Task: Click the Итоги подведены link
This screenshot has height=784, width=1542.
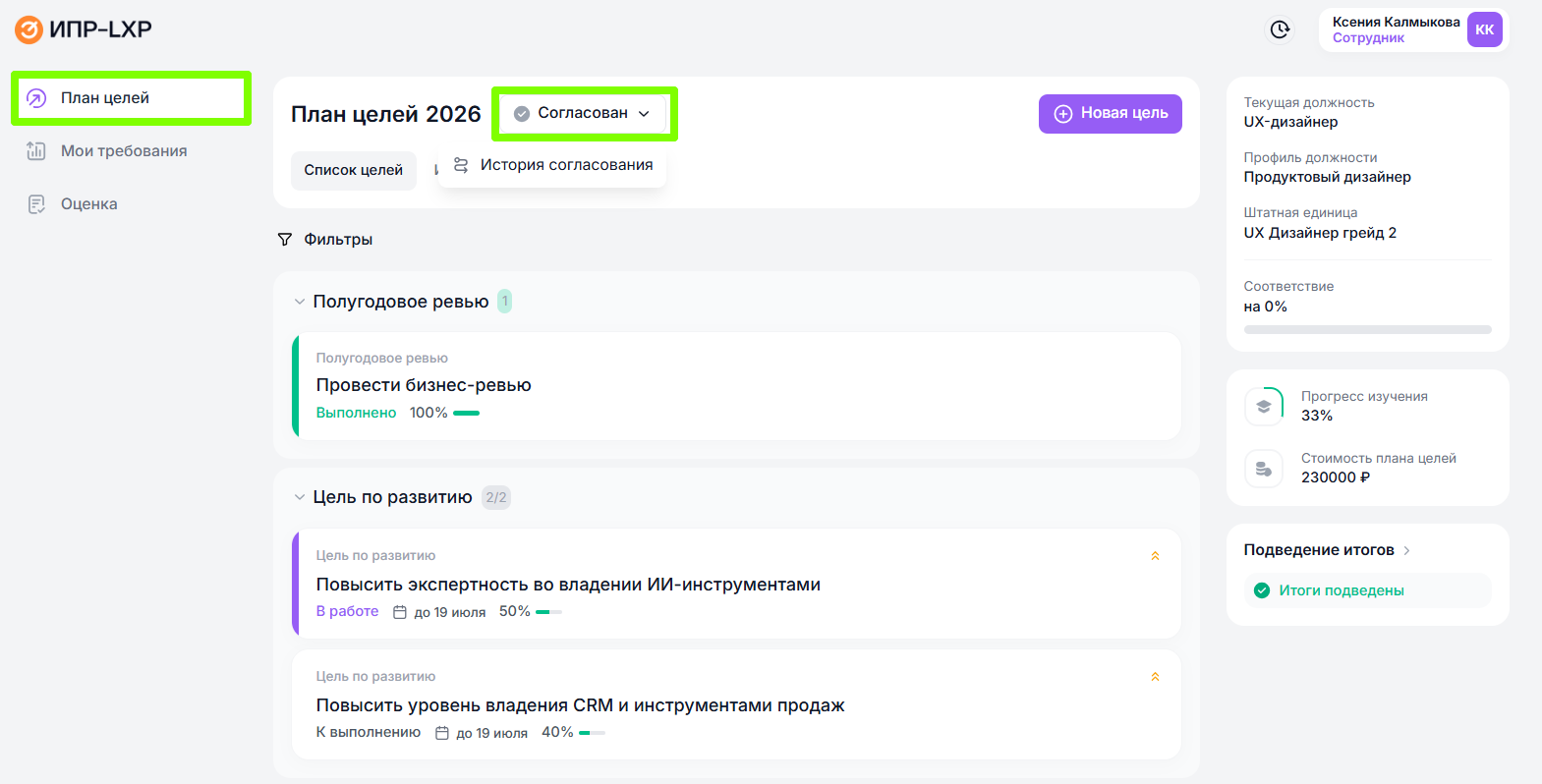Action: tap(1341, 590)
